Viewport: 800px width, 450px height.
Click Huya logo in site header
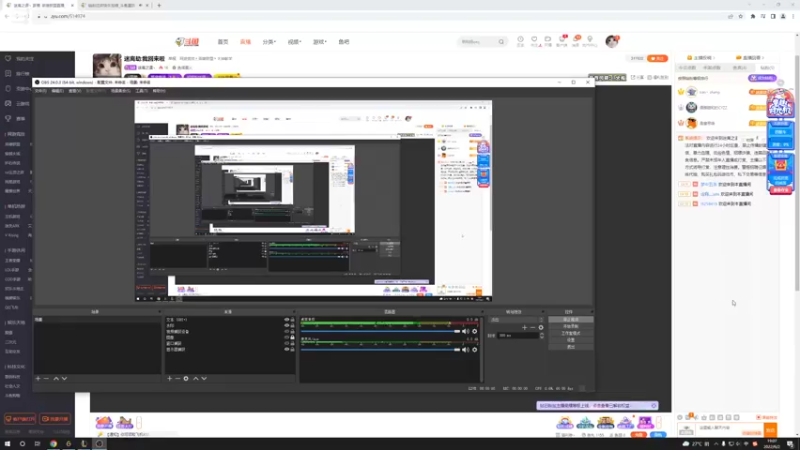(x=187, y=42)
